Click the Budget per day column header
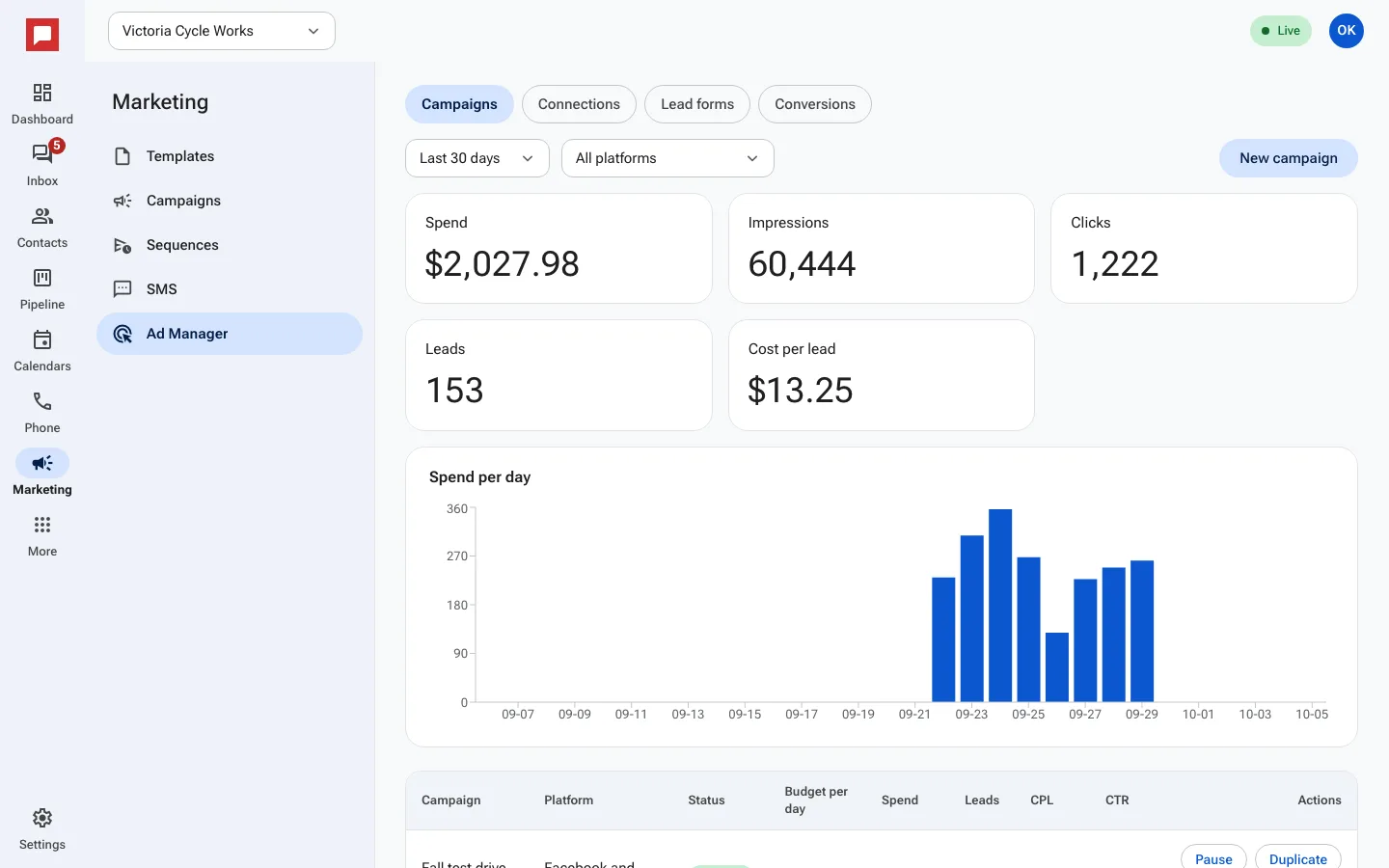The width and height of the screenshot is (1389, 868). pos(816,800)
